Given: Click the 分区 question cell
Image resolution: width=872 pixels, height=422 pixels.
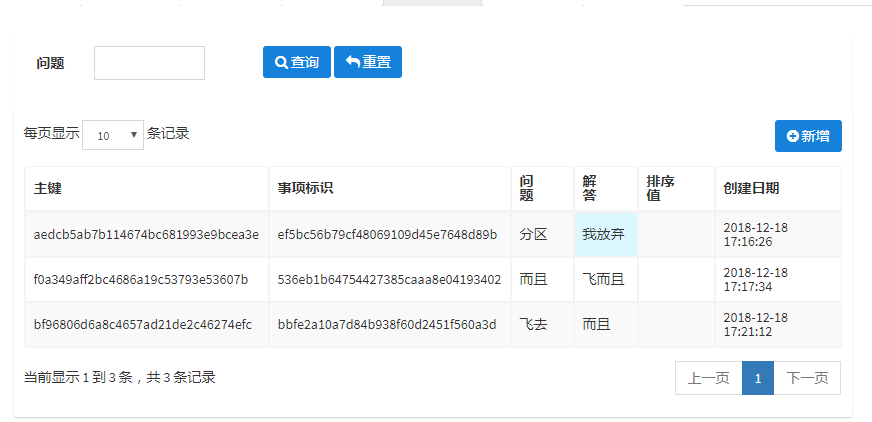Looking at the screenshot, I should point(542,235).
